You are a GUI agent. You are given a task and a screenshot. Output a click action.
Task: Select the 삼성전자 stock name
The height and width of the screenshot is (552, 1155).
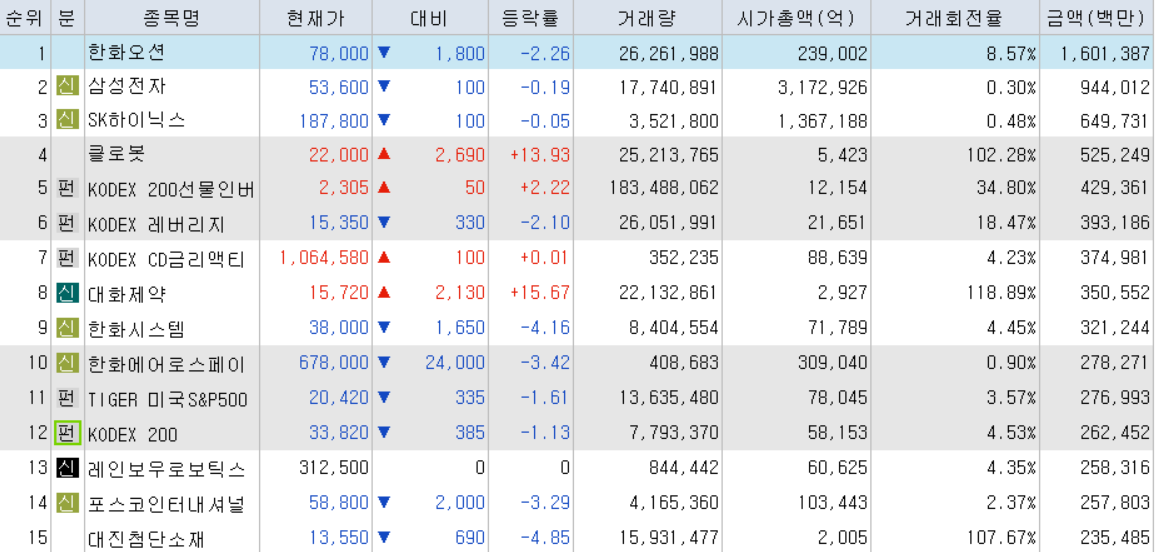[127, 87]
